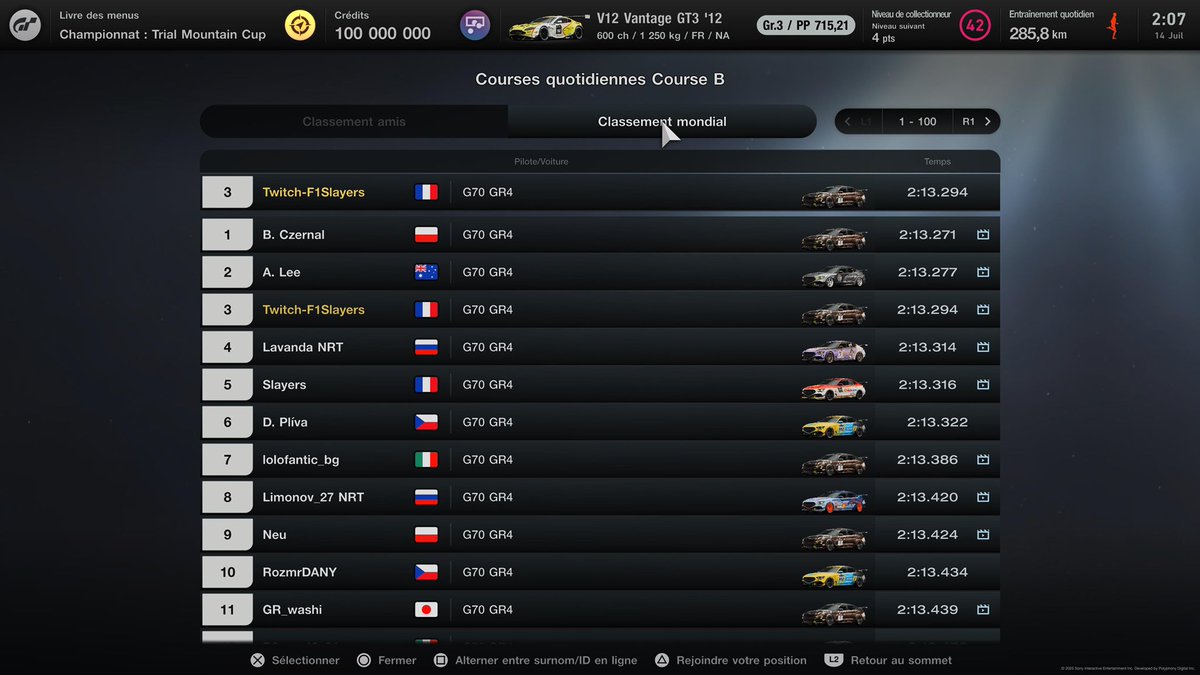Select the V12 Vantage GT3 car thumbnail
1200x675 pixels.
coord(547,26)
